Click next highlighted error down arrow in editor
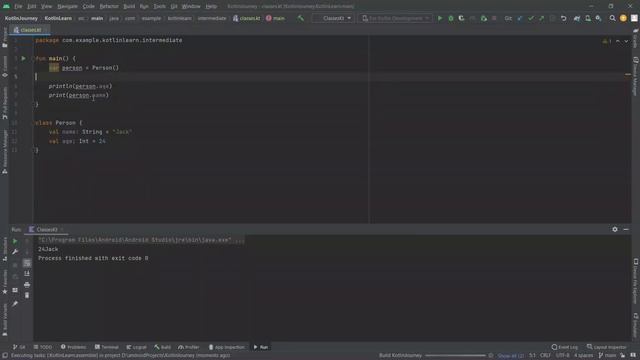Screen dimensions: 640x360 coord(626,41)
